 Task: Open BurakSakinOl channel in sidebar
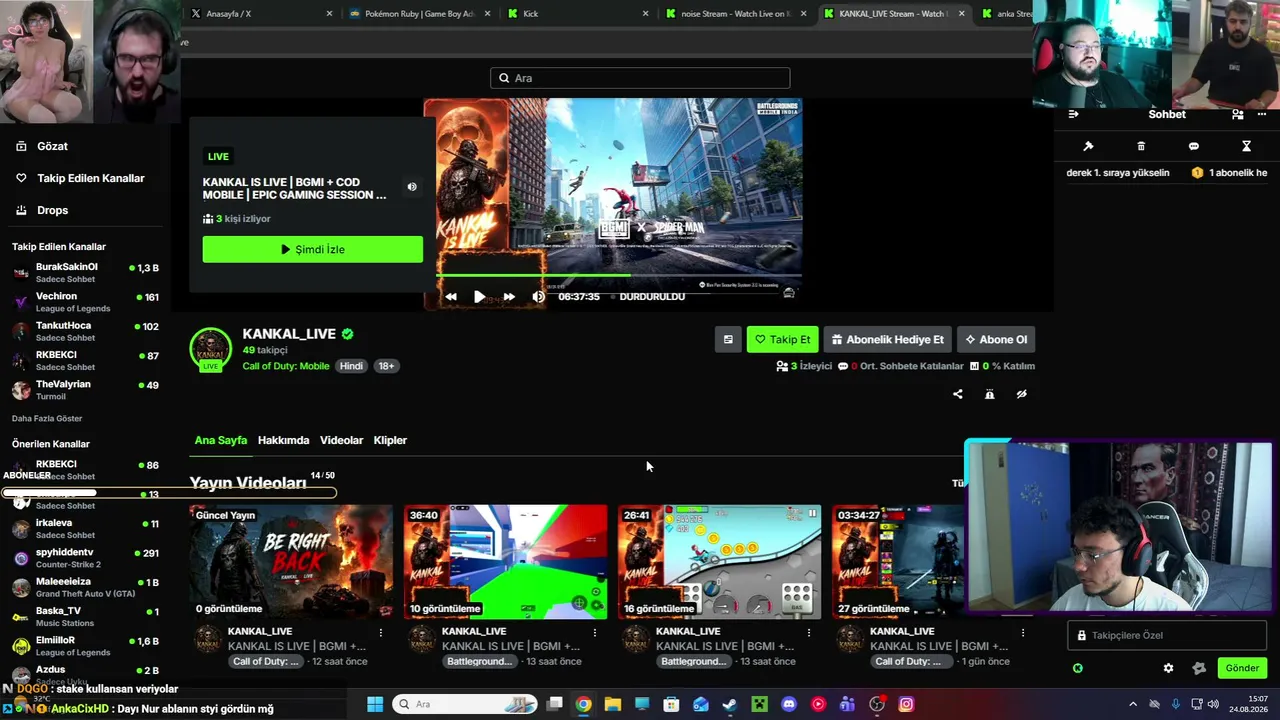click(x=85, y=272)
